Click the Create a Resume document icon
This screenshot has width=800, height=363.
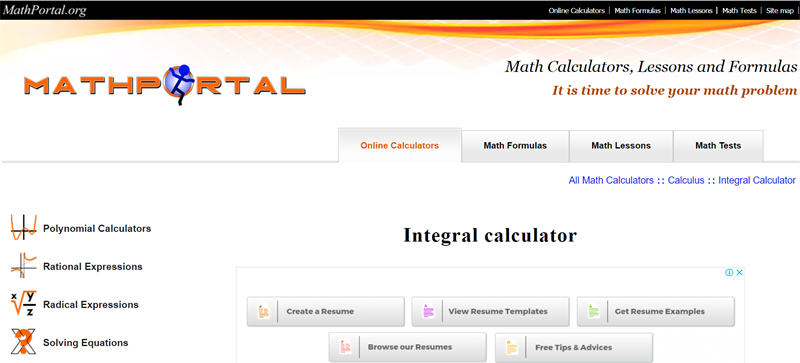pos(263,311)
